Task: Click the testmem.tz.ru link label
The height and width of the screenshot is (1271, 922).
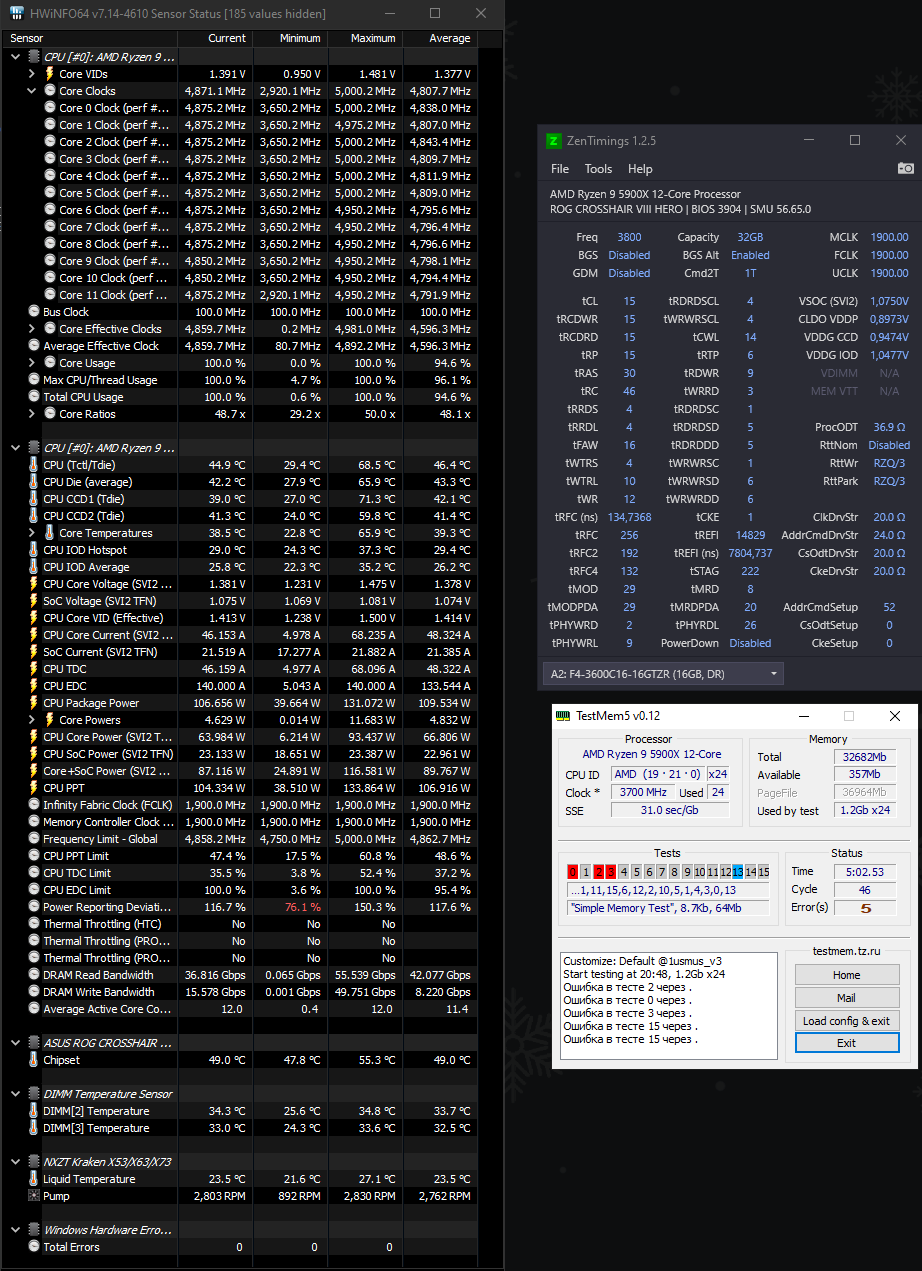Action: pyautogui.click(x=846, y=951)
